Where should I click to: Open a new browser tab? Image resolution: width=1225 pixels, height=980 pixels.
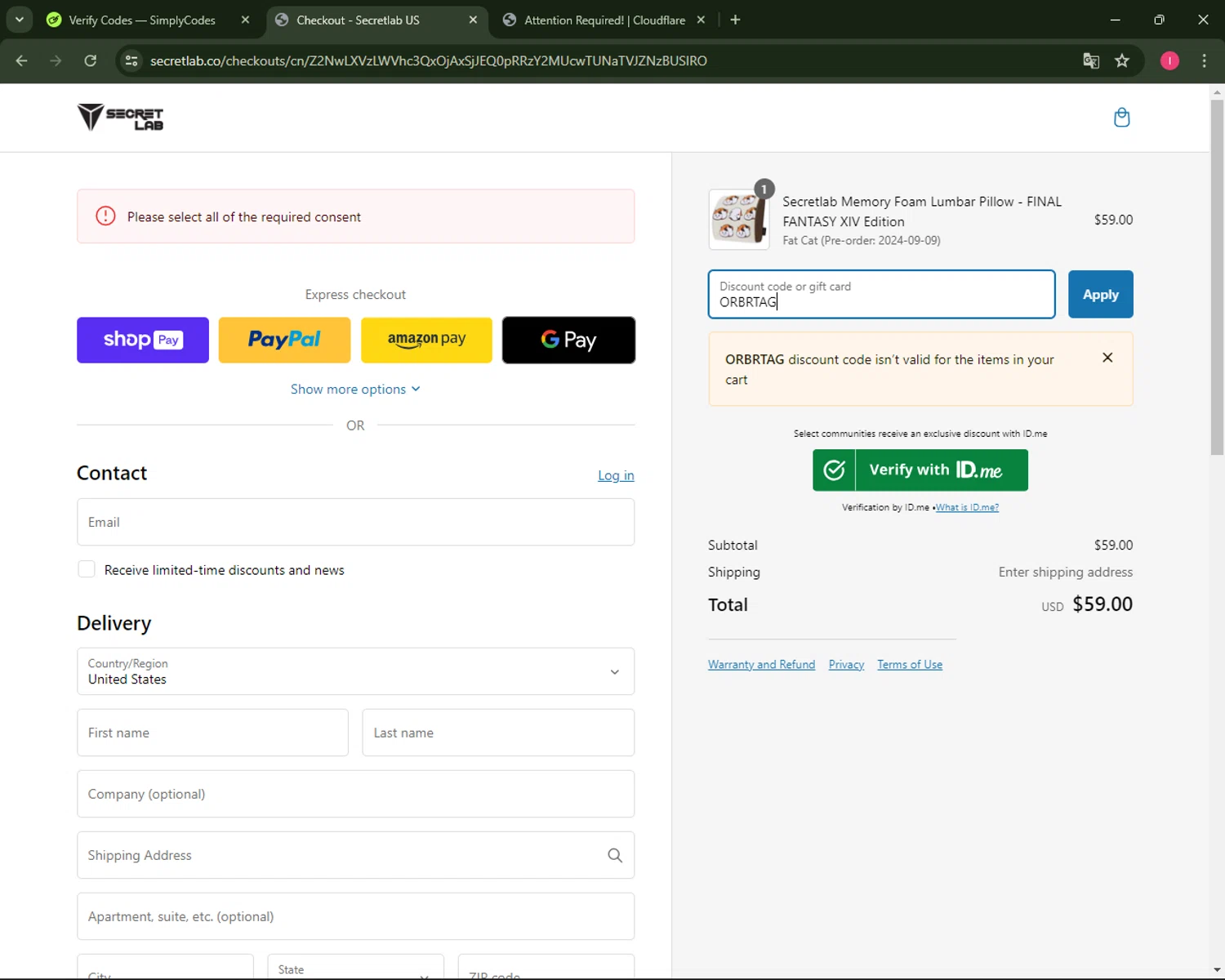[735, 20]
